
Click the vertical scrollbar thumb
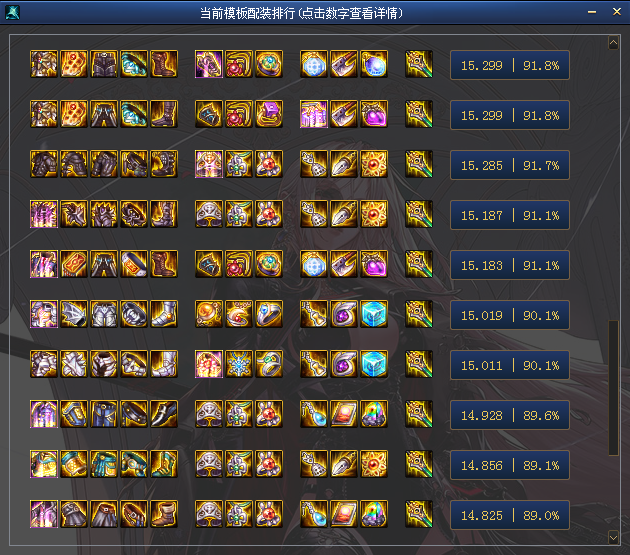pos(613,387)
